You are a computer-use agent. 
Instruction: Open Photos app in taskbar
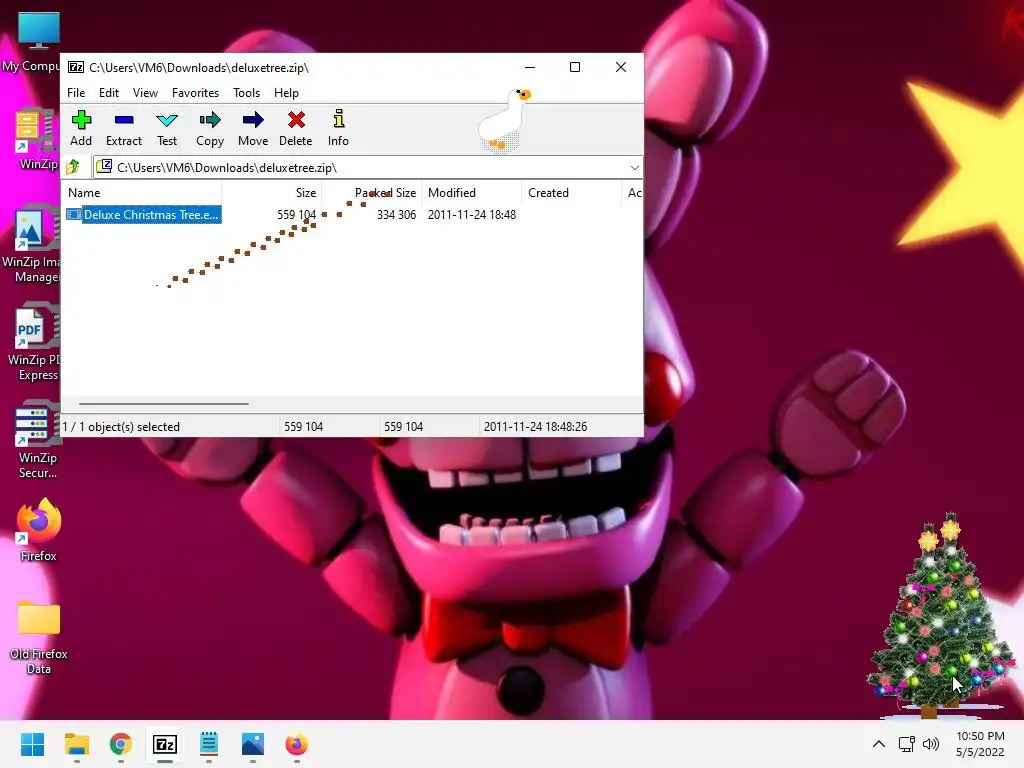[253, 744]
